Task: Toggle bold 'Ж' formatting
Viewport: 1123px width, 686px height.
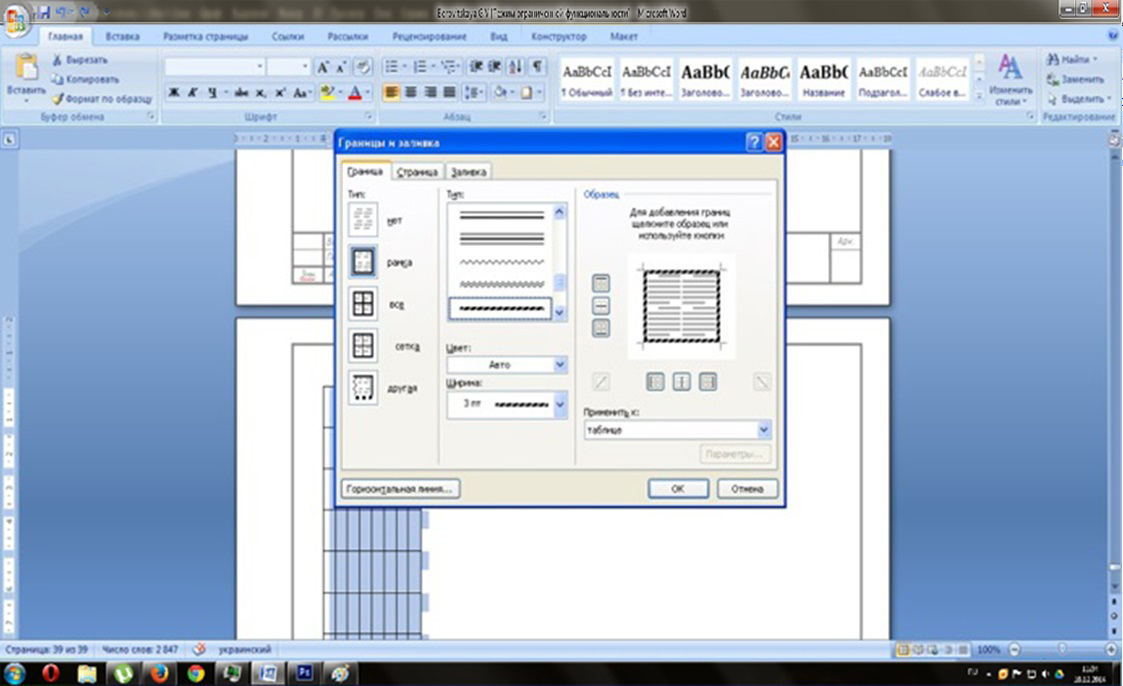Action: 173,92
